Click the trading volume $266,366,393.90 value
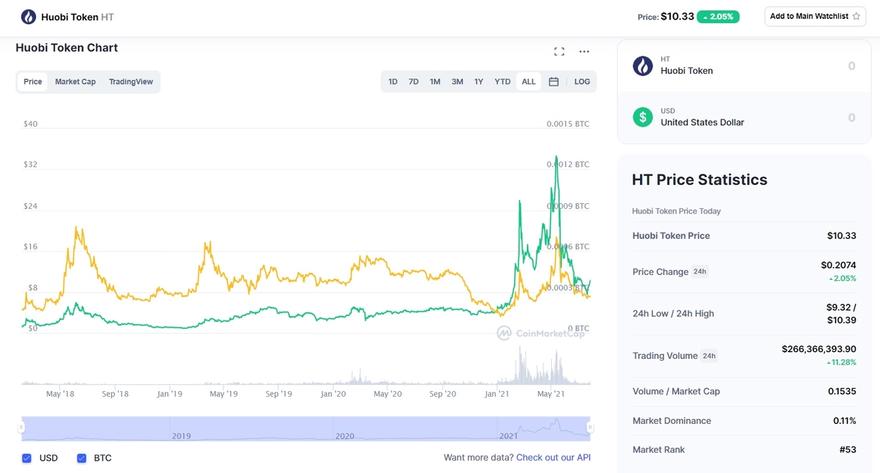The image size is (880, 473). pos(819,349)
